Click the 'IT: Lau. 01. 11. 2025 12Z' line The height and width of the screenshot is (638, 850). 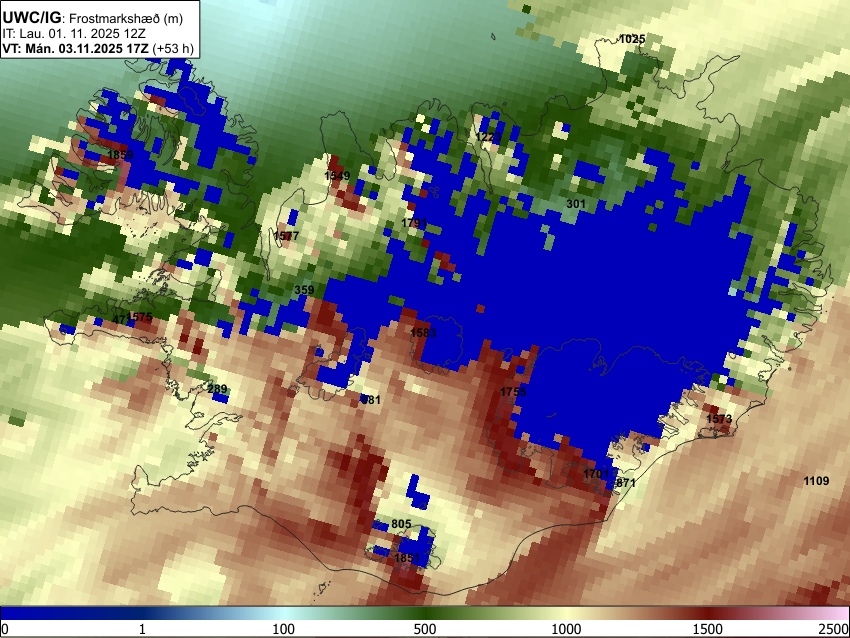(x=74, y=34)
